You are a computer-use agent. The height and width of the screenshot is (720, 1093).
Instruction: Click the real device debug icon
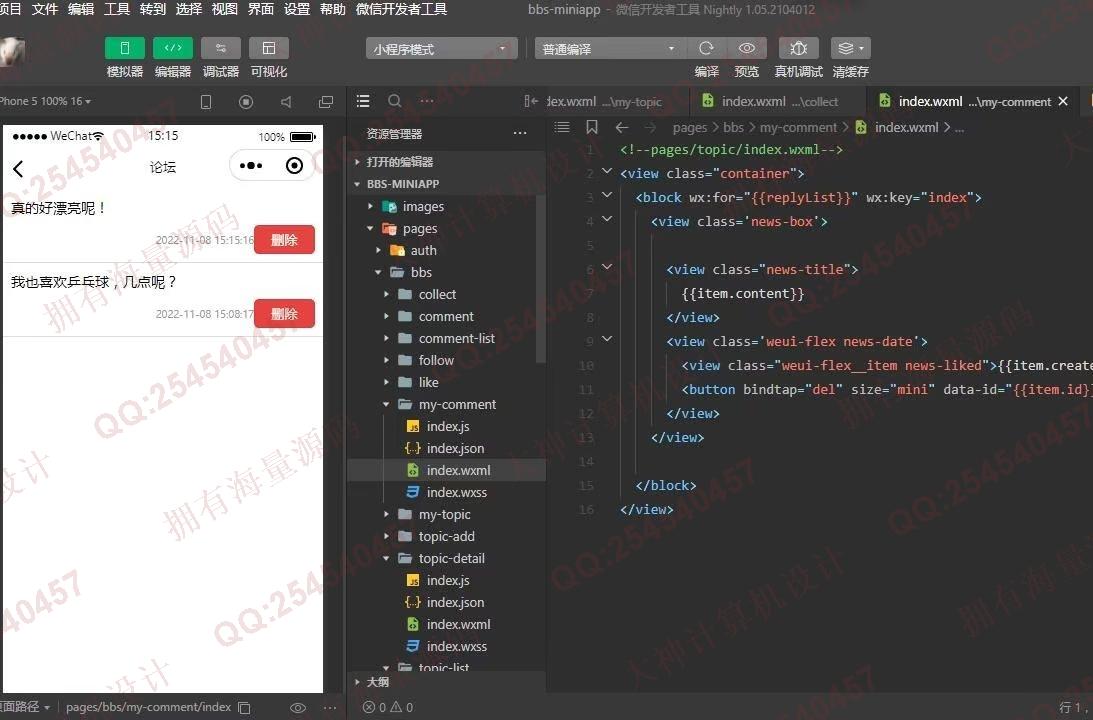pyautogui.click(x=799, y=48)
